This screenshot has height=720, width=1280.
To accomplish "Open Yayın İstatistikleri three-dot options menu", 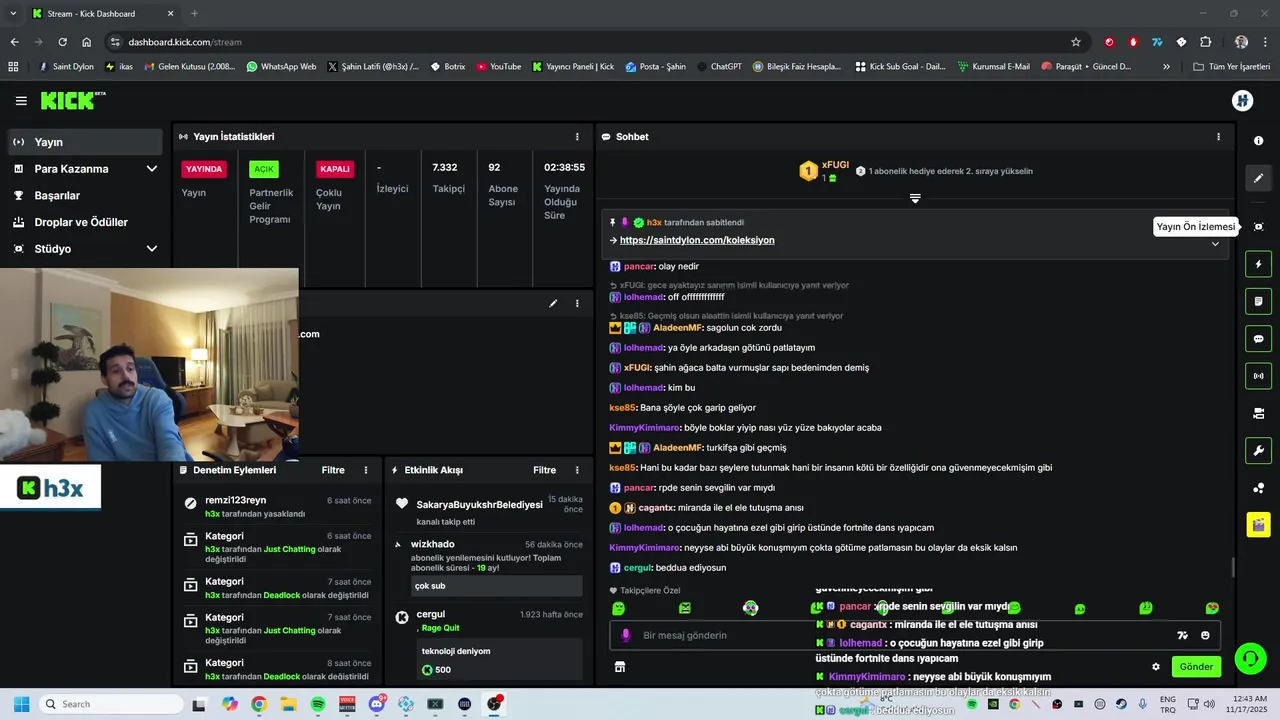I will pos(577,137).
